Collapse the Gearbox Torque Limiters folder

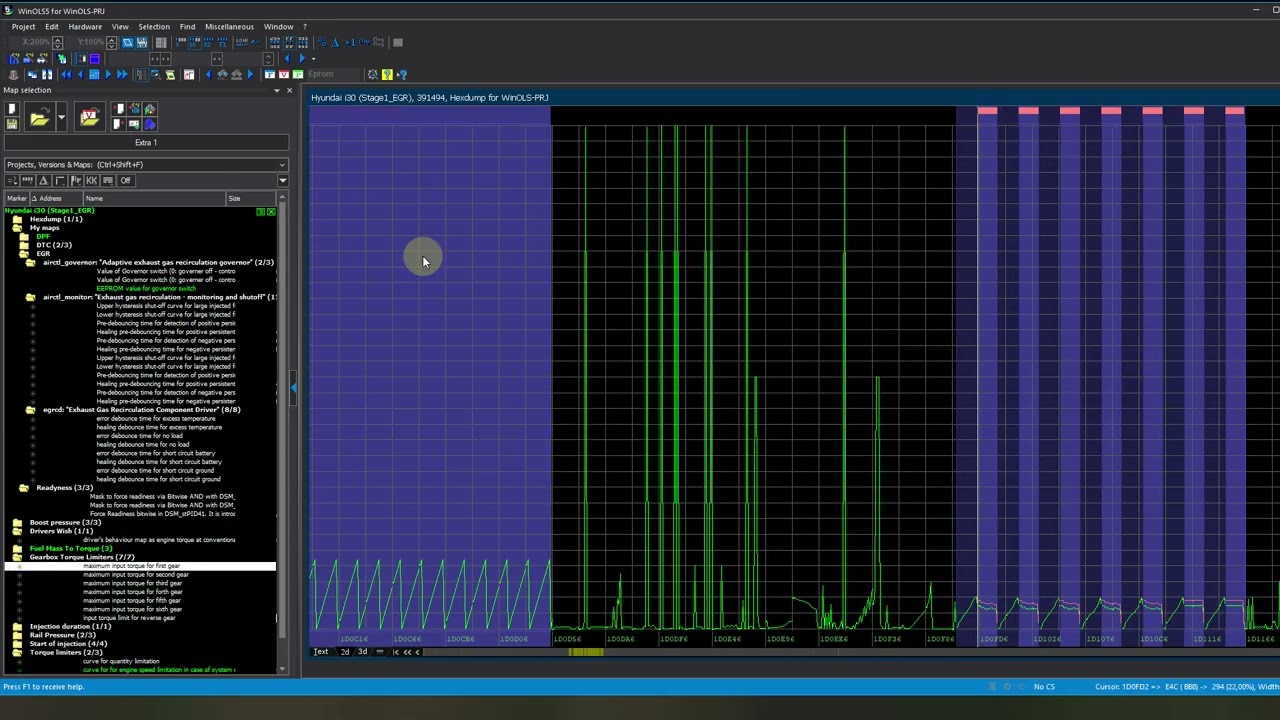point(17,557)
